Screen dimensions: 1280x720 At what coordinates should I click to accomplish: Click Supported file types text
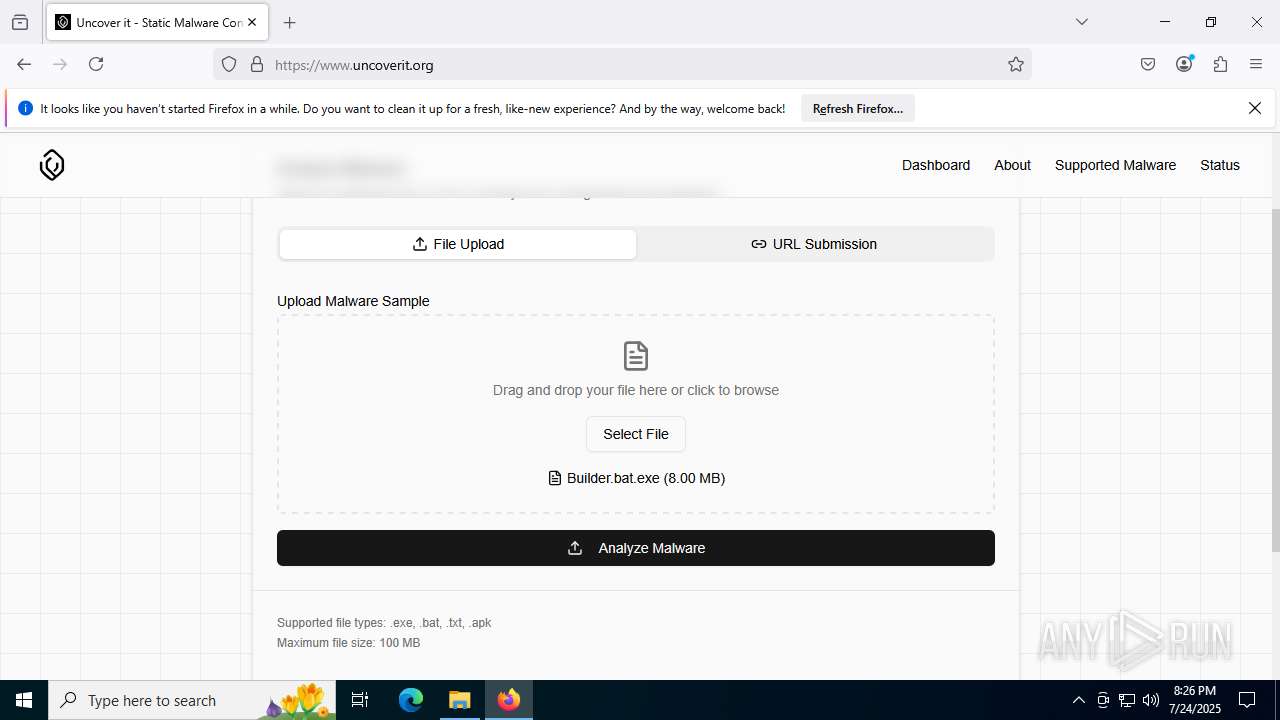(384, 623)
